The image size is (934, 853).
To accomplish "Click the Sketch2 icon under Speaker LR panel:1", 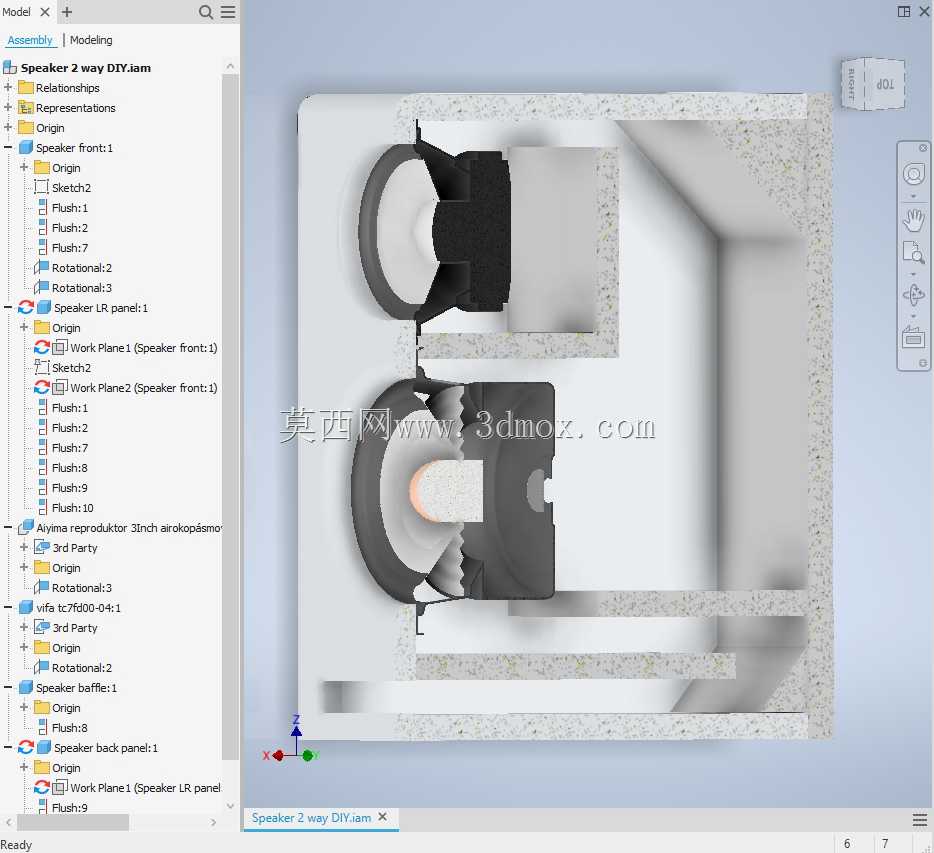I will (42, 367).
